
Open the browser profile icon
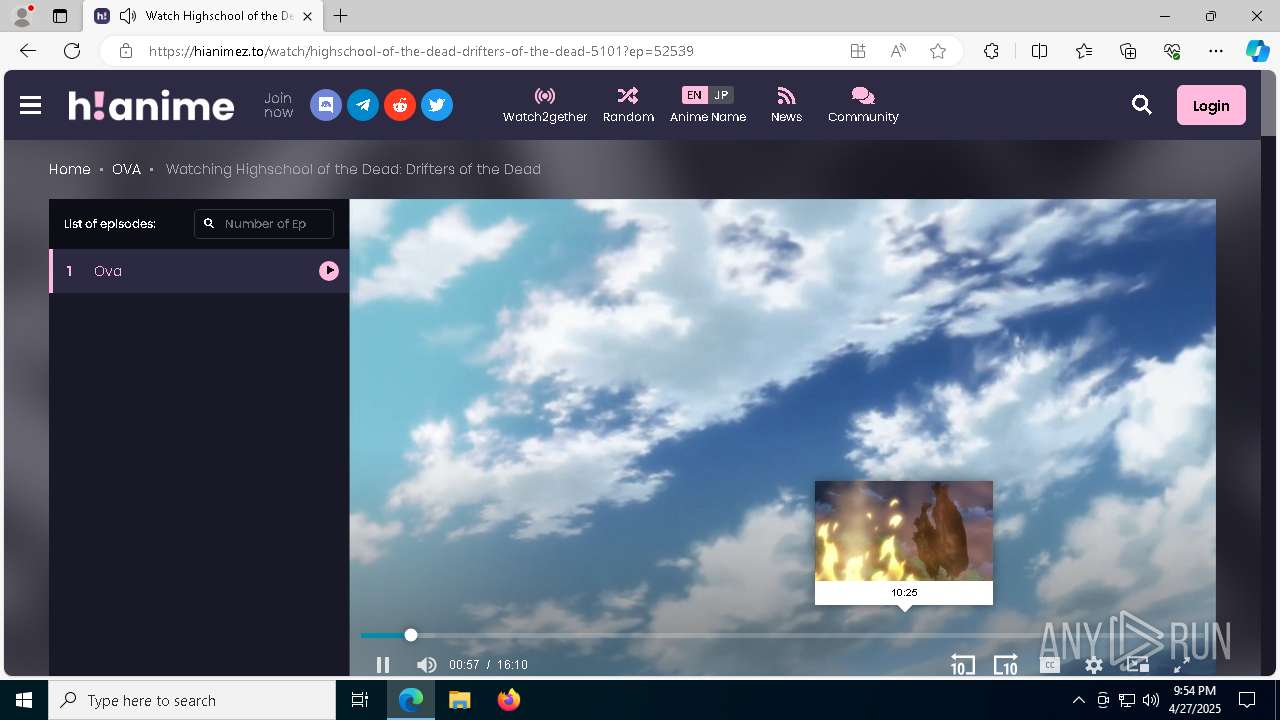pyautogui.click(x=22, y=16)
